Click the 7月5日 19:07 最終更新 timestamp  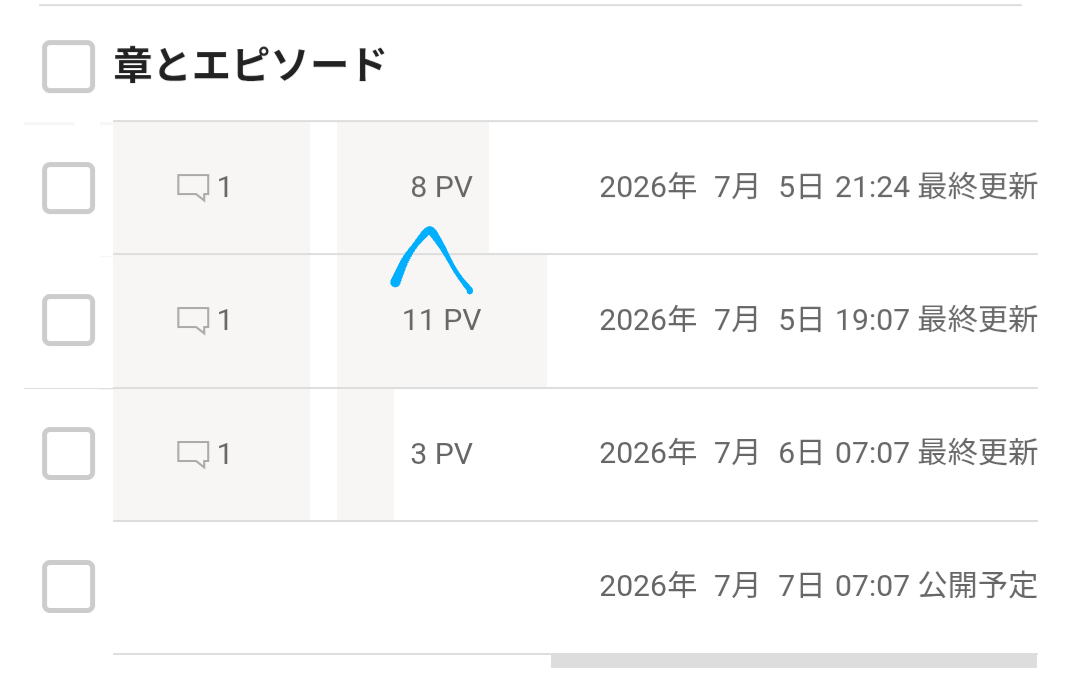pos(818,320)
